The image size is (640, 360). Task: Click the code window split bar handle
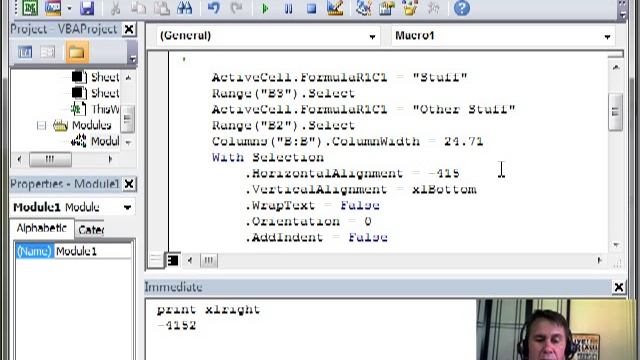(616, 54)
